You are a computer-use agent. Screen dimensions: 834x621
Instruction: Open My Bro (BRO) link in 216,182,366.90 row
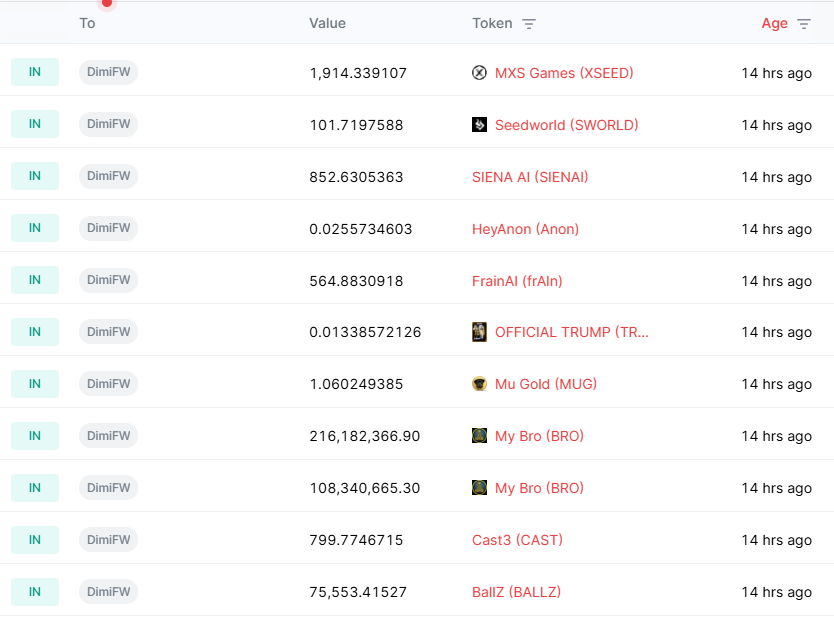(539, 436)
